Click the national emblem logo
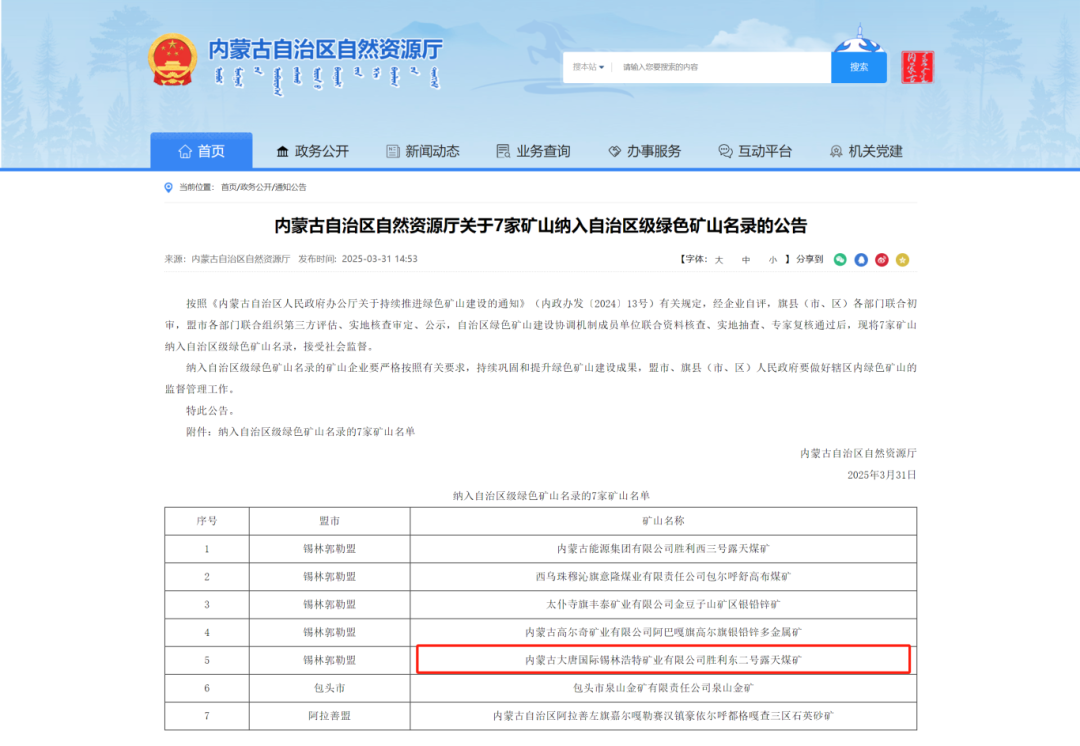Viewport: 1080px width, 746px height. pos(172,60)
